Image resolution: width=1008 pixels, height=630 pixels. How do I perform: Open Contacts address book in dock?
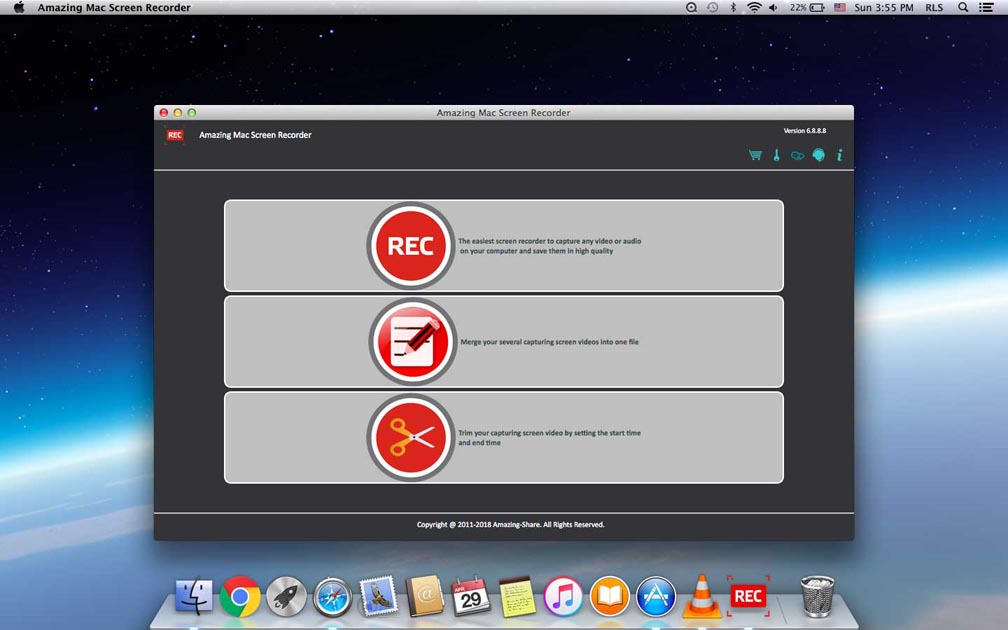tap(424, 596)
